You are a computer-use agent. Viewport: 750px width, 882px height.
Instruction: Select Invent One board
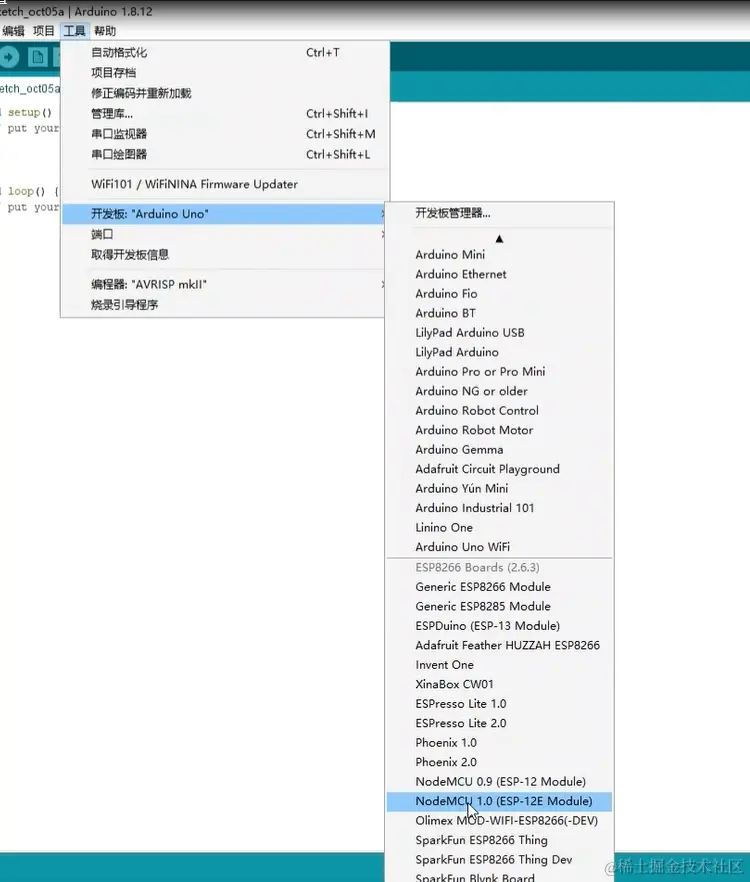tap(500, 665)
